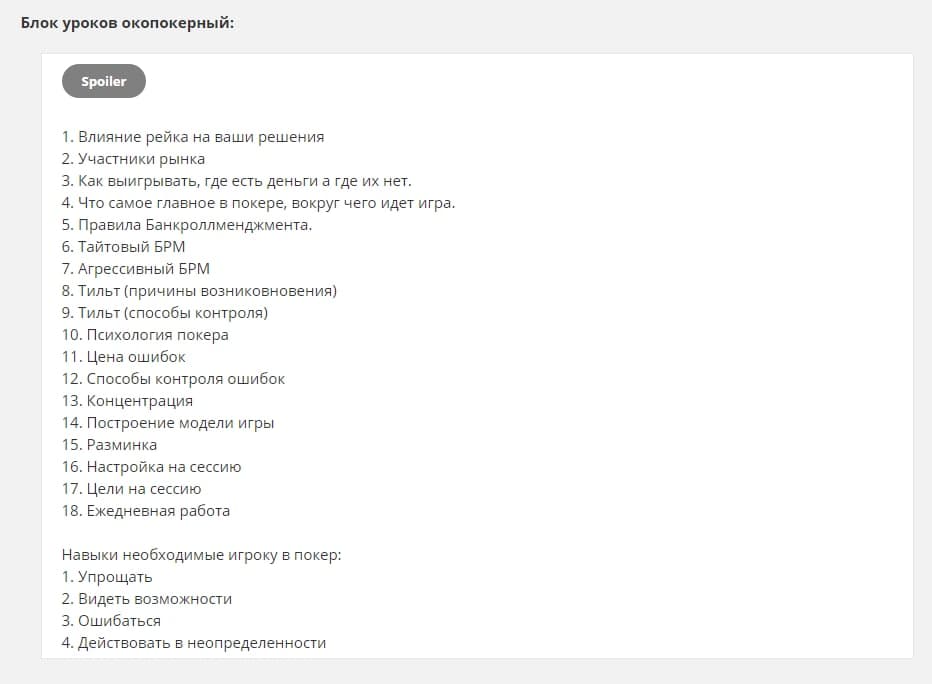This screenshot has height=684, width=932.
Task: Select "Построение модели игры" line
Action: coord(168,423)
